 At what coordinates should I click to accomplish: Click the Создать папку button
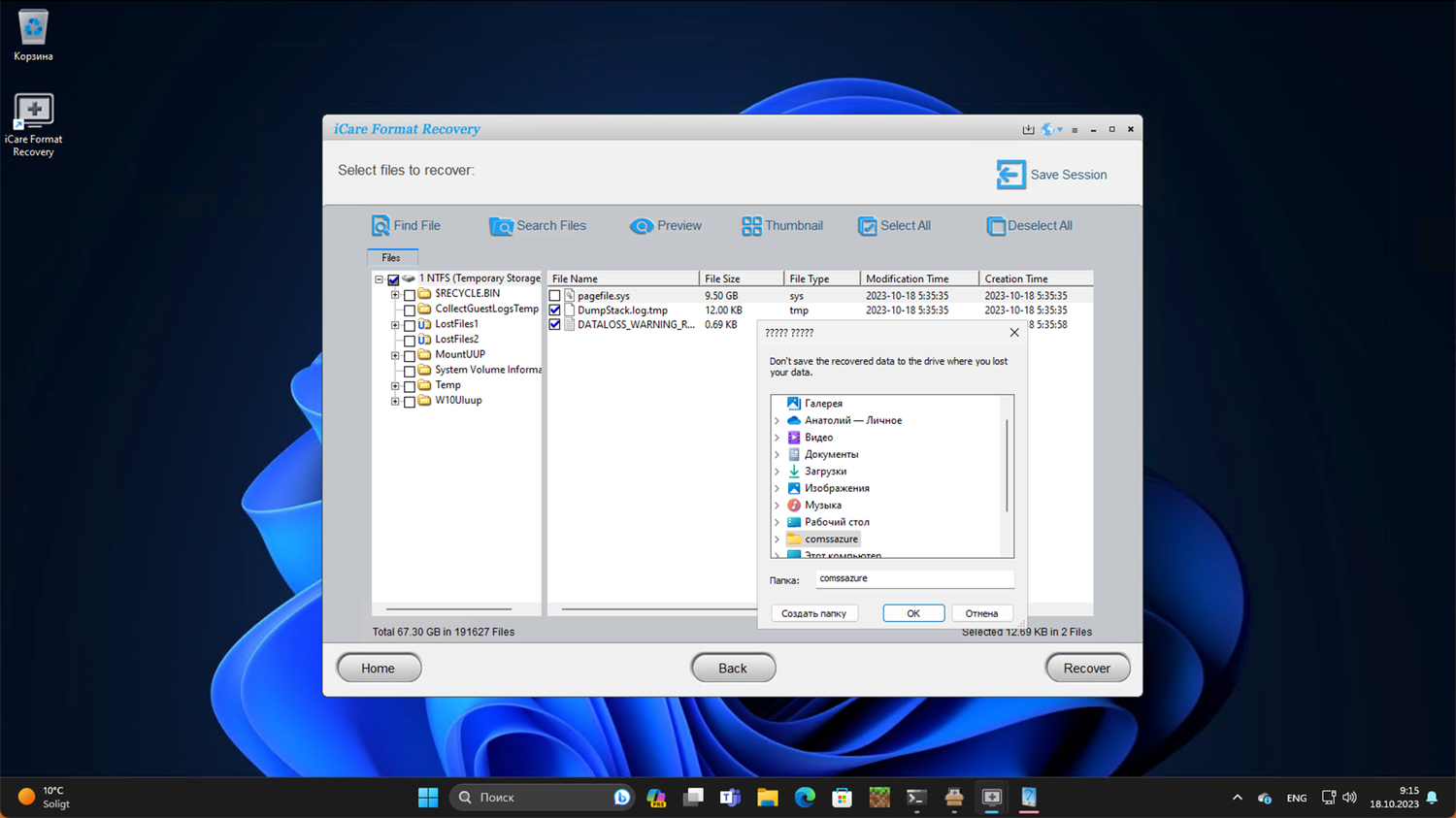814,613
